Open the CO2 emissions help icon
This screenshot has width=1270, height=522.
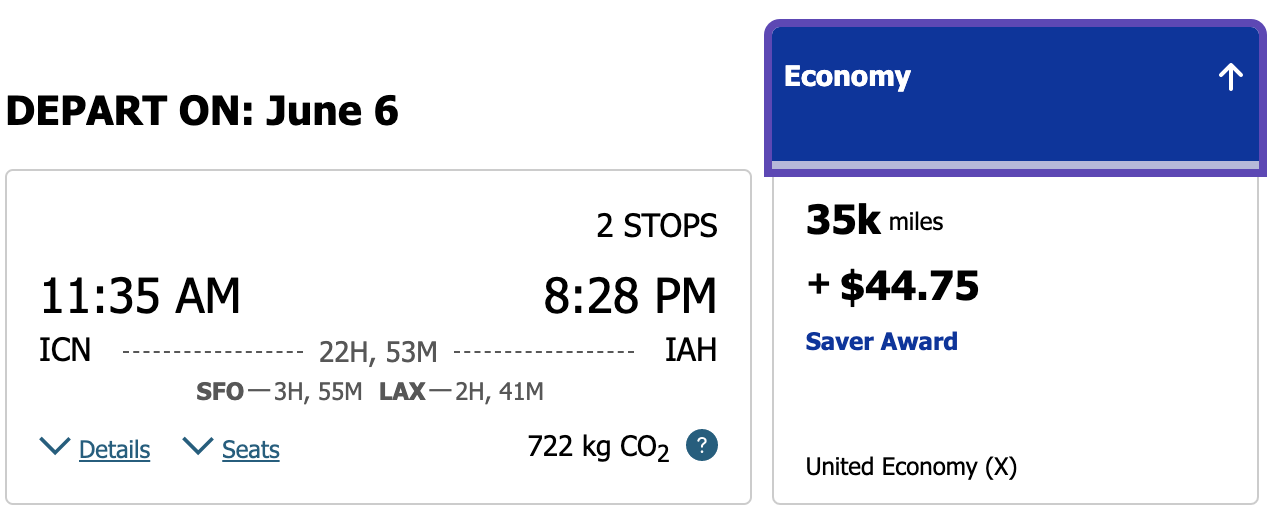pyautogui.click(x=702, y=446)
